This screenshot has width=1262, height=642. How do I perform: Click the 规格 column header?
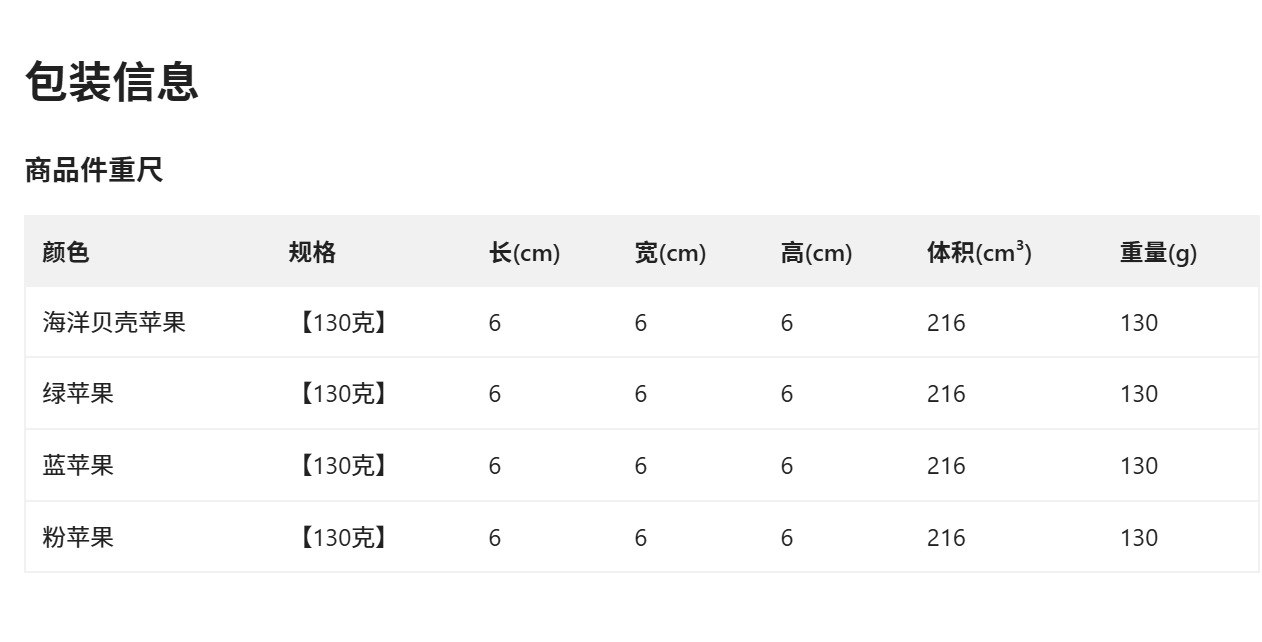tap(312, 252)
